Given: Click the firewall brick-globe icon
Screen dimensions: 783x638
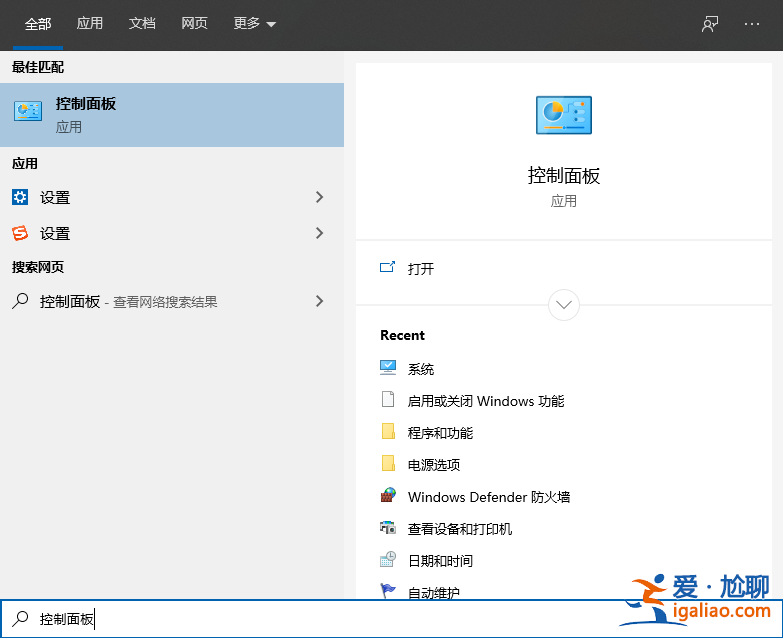Looking at the screenshot, I should 388,495.
